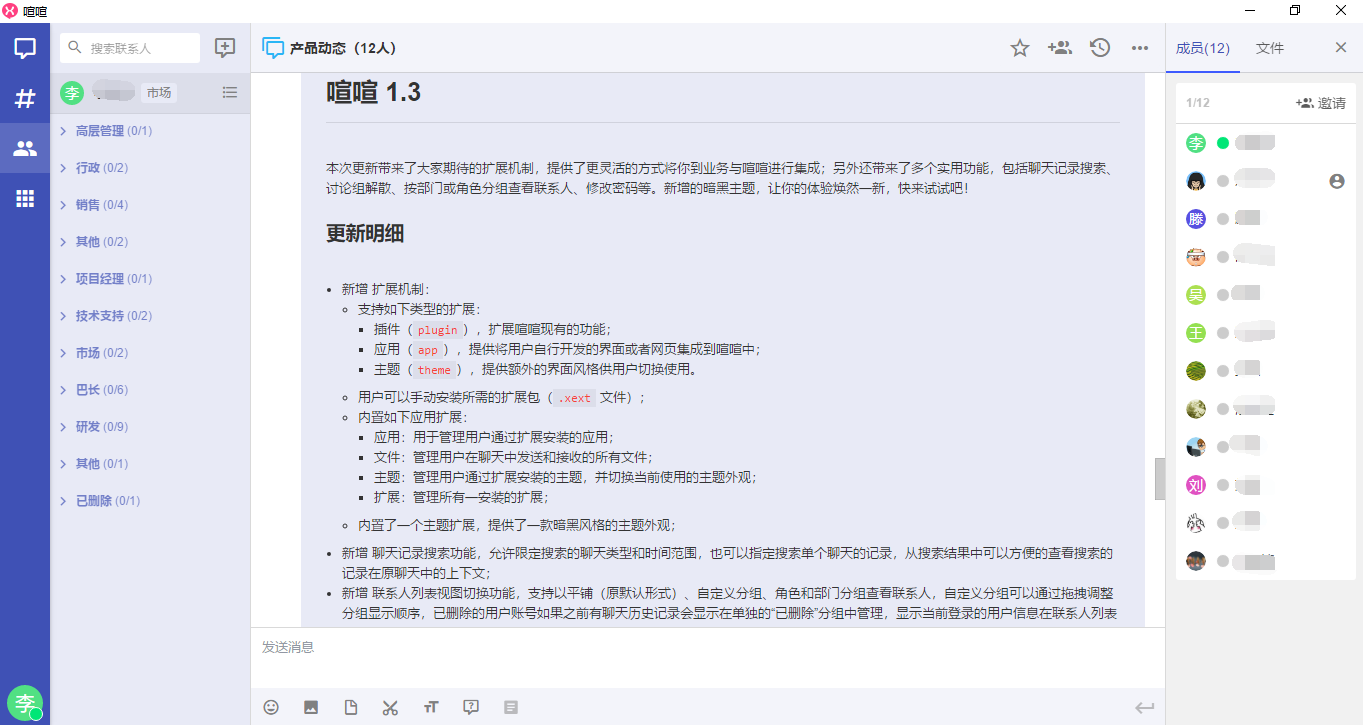
Task: Click the 邀请 invite button
Action: click(1321, 103)
